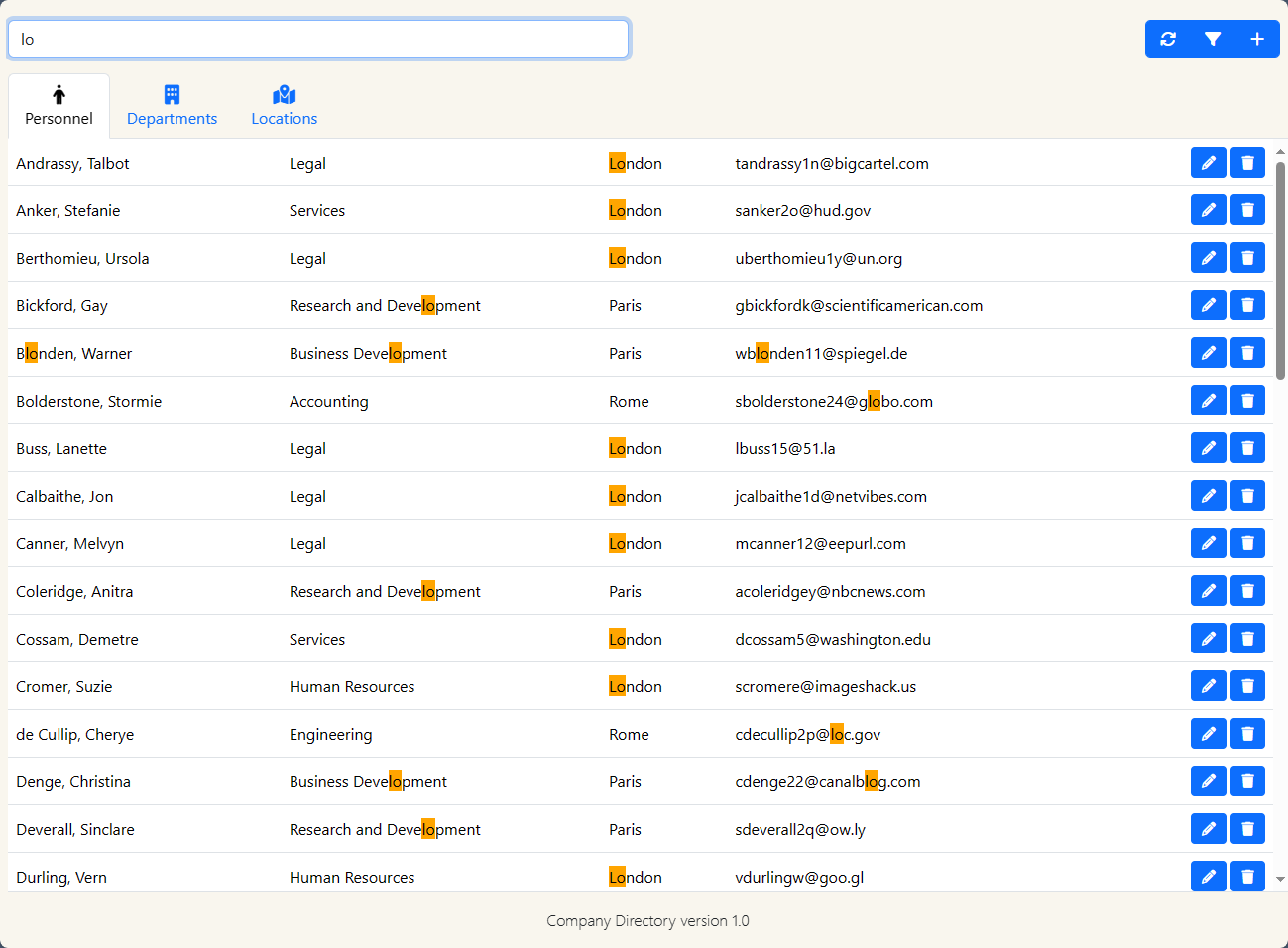Select the Personnel tab

click(59, 106)
